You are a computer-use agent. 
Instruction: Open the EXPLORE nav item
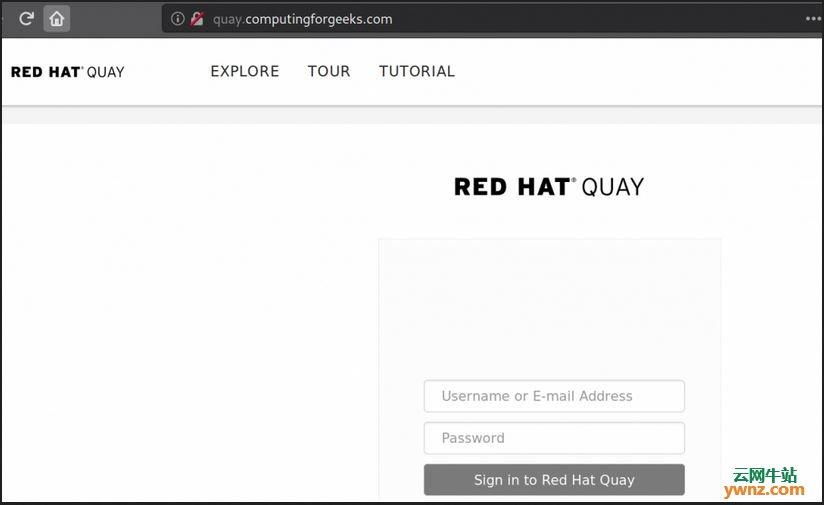coord(245,71)
